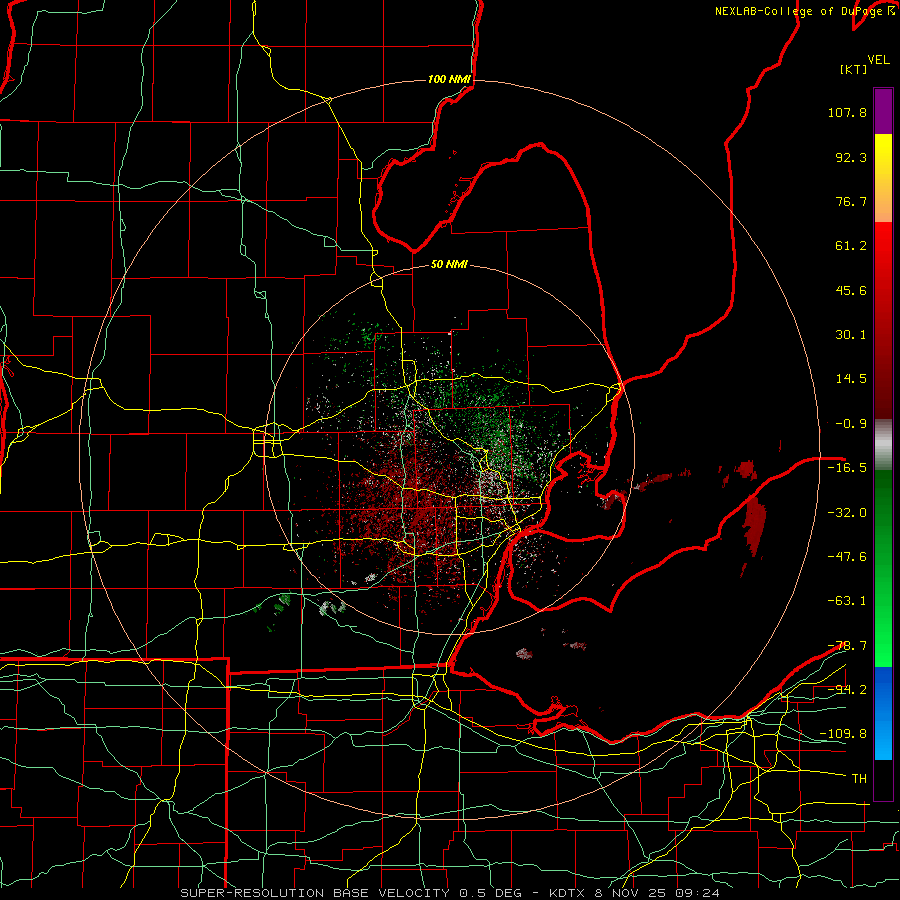
Task: Click the 45.6 legend value
Action: click(851, 290)
